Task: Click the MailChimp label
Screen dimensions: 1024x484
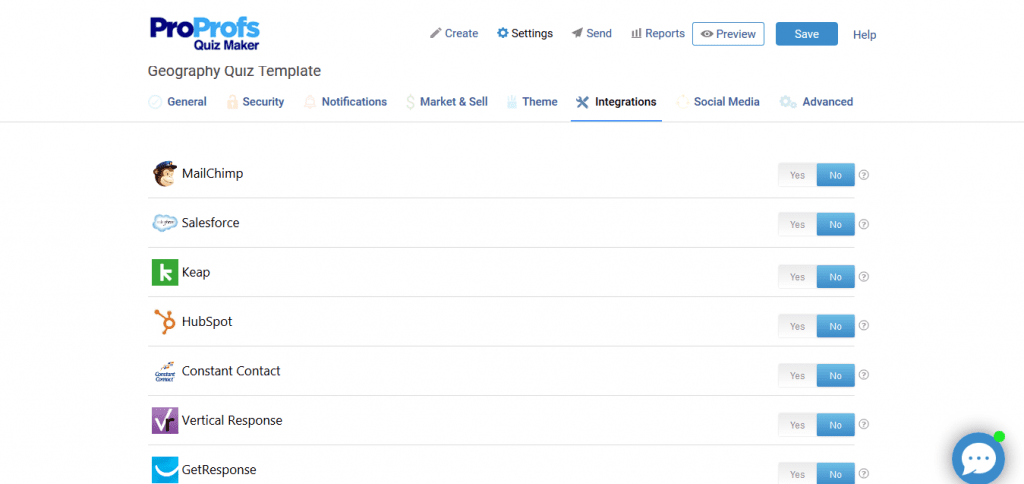Action: point(212,174)
